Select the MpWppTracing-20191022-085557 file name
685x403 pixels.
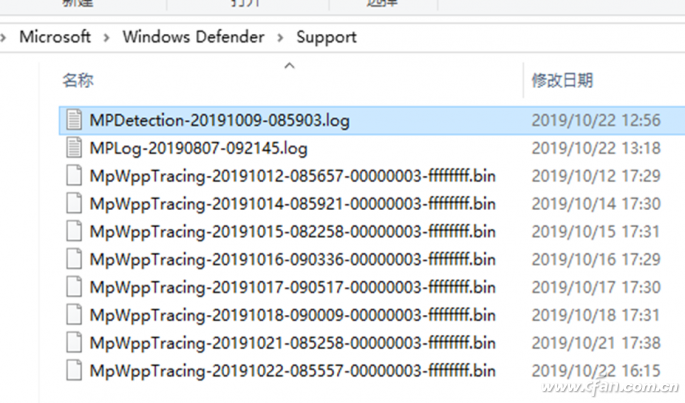(292, 370)
